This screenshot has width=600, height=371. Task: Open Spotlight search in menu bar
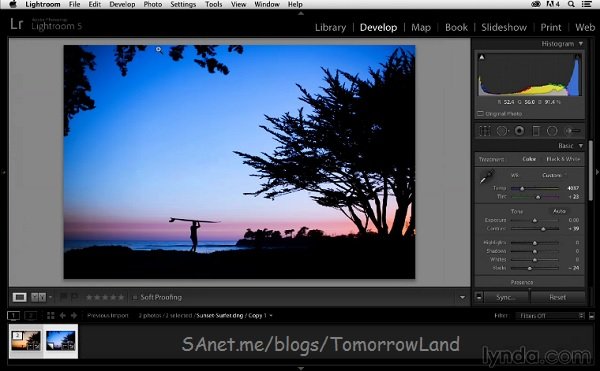pos(571,4)
